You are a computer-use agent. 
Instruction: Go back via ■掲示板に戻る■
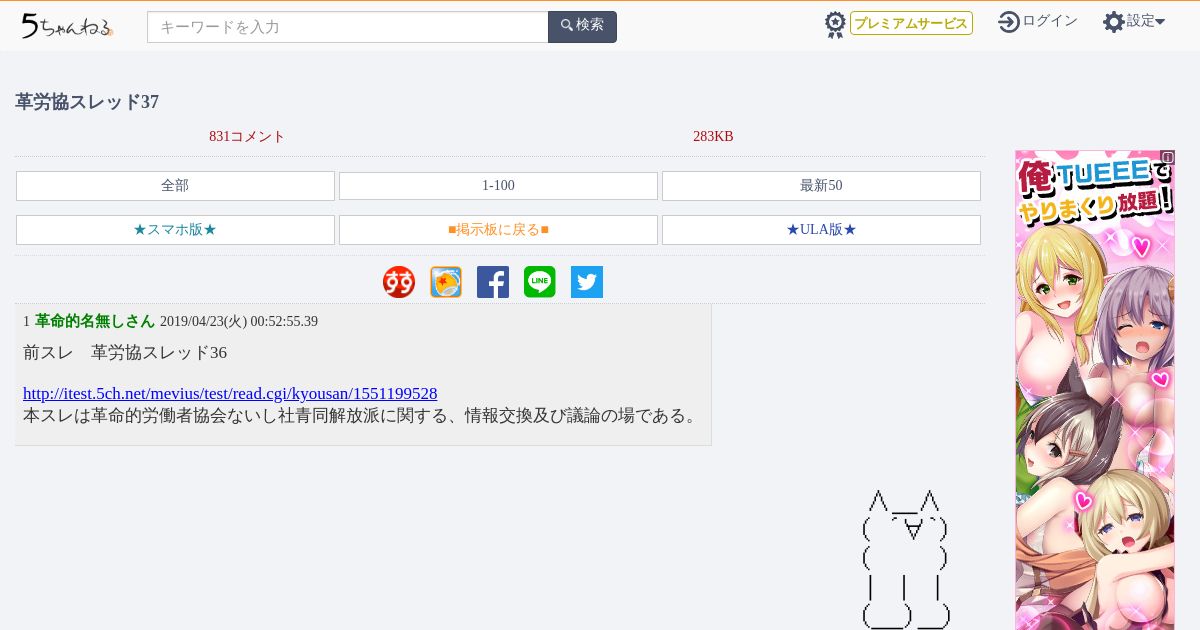click(x=498, y=230)
